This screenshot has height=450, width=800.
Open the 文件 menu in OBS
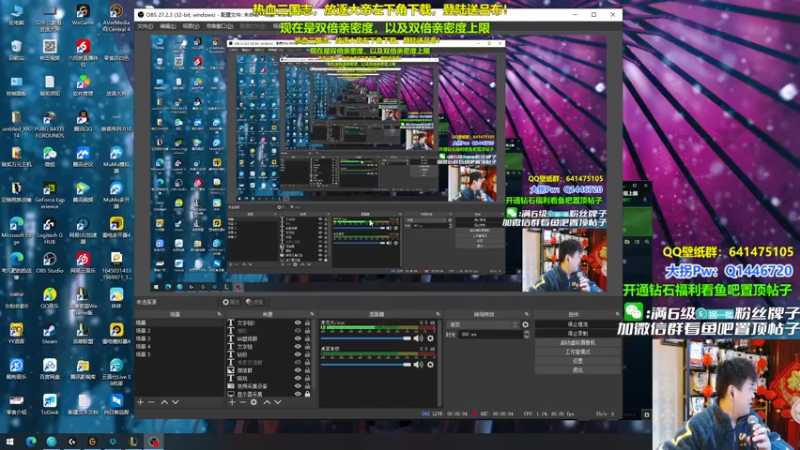click(145, 26)
